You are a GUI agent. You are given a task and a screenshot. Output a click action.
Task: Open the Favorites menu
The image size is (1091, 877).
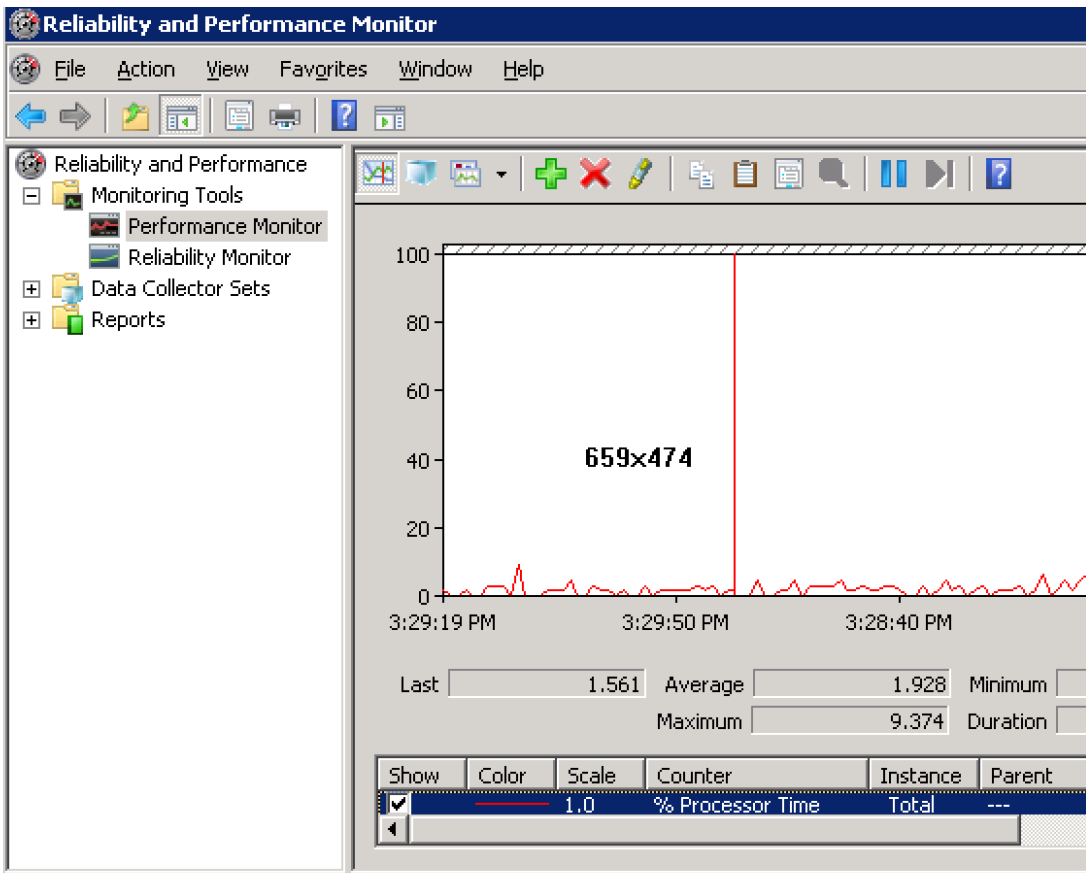tap(323, 69)
